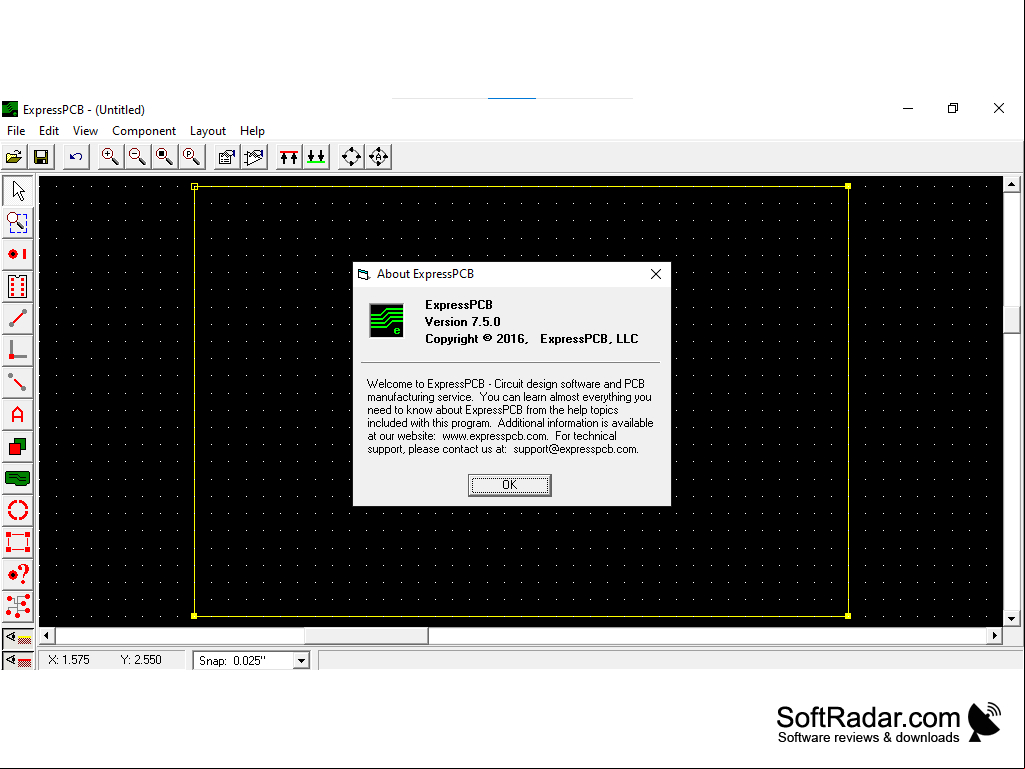Click the horizontal scrollbar thumb

coord(366,635)
